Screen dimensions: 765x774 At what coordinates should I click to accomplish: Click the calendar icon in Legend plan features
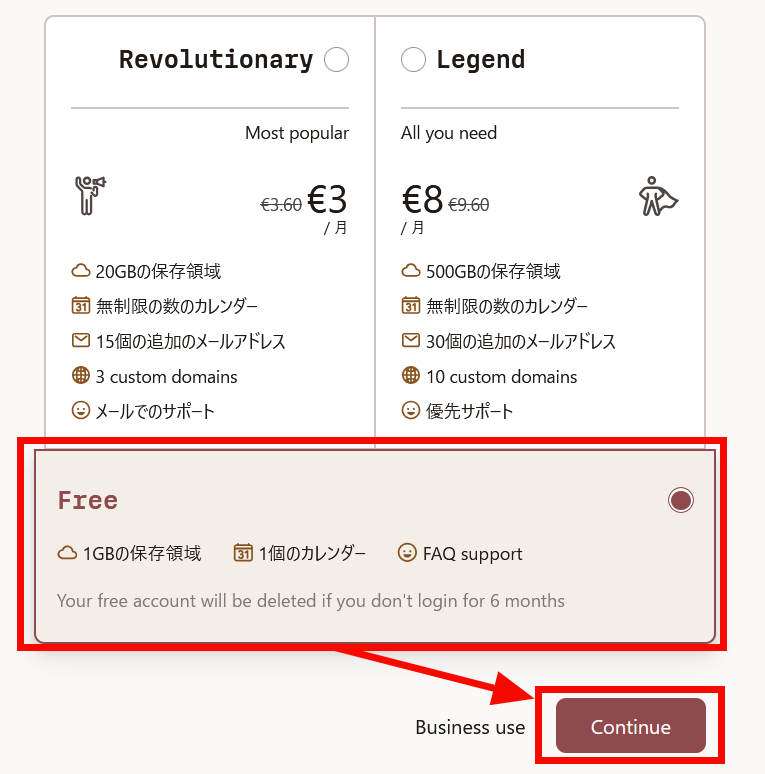click(x=410, y=306)
